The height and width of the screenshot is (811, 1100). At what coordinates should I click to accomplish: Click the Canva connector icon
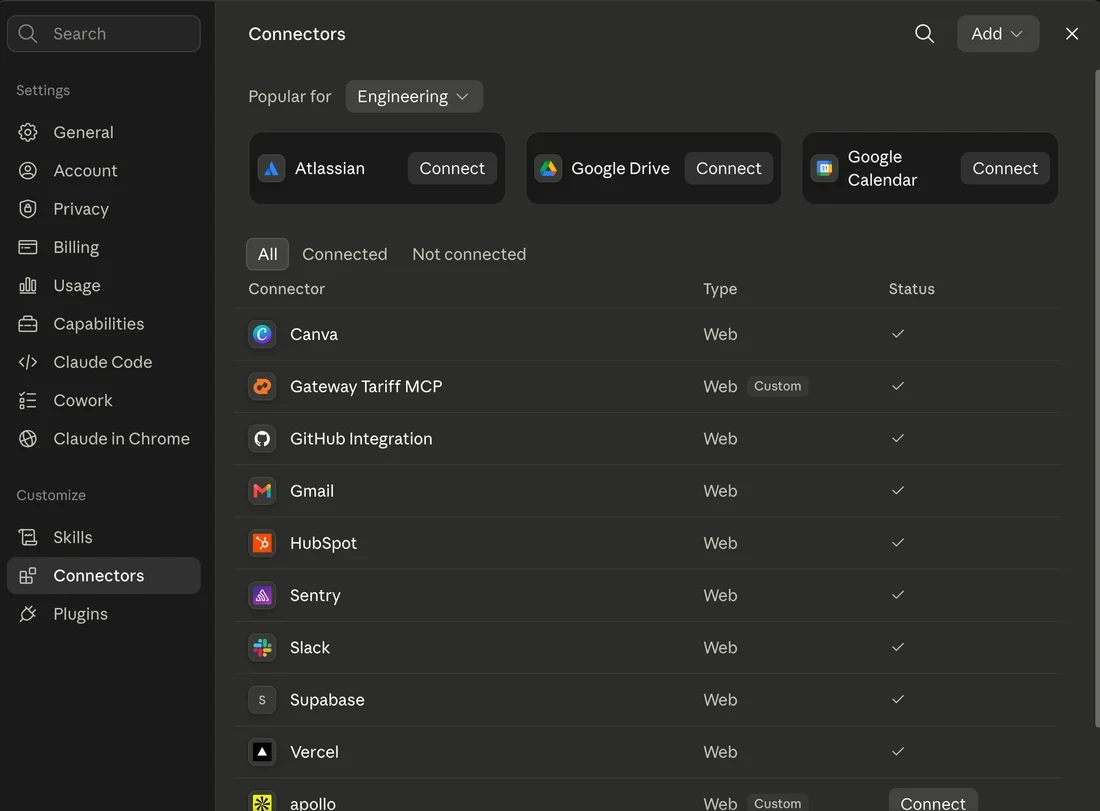click(x=262, y=334)
